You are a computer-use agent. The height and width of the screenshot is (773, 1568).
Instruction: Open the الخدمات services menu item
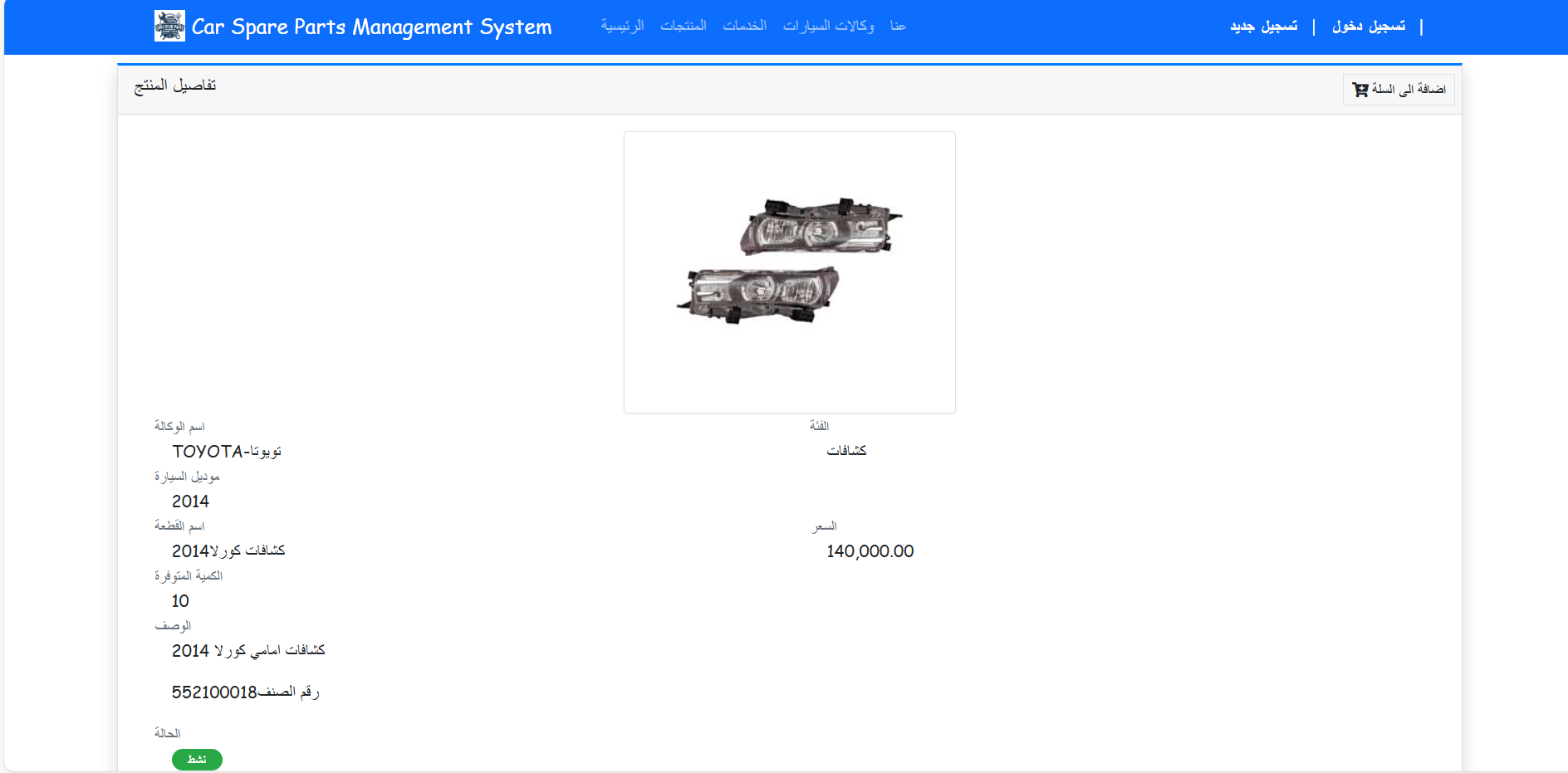click(x=744, y=26)
